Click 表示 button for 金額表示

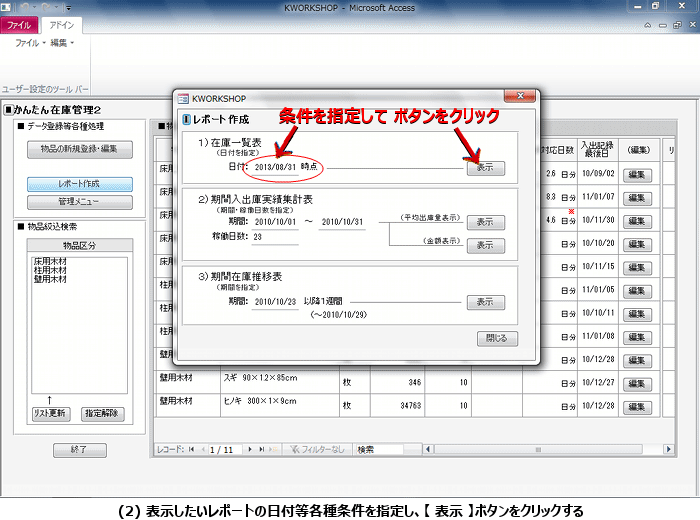(x=486, y=245)
